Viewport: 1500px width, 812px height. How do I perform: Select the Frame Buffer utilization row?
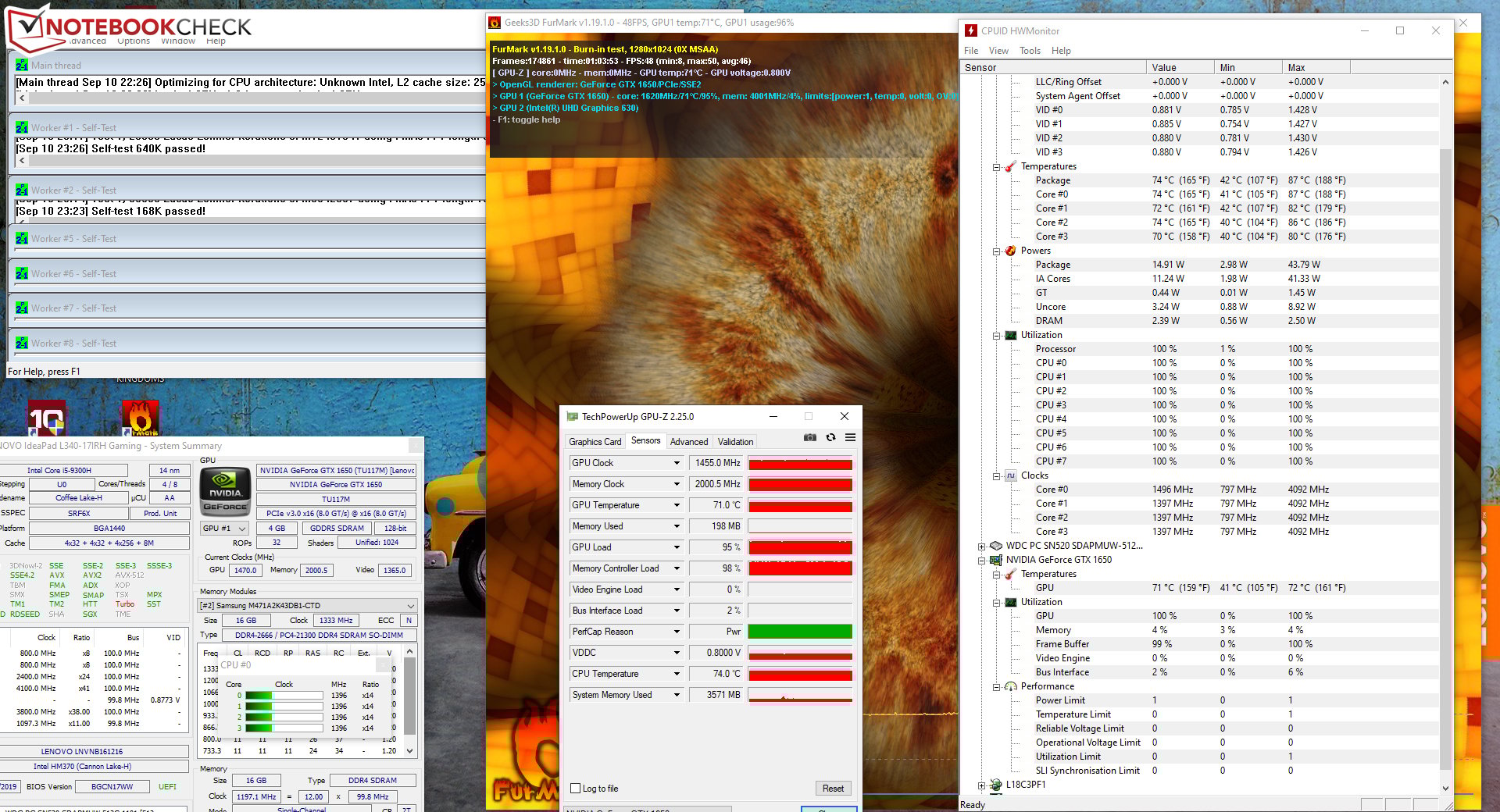[1199, 644]
